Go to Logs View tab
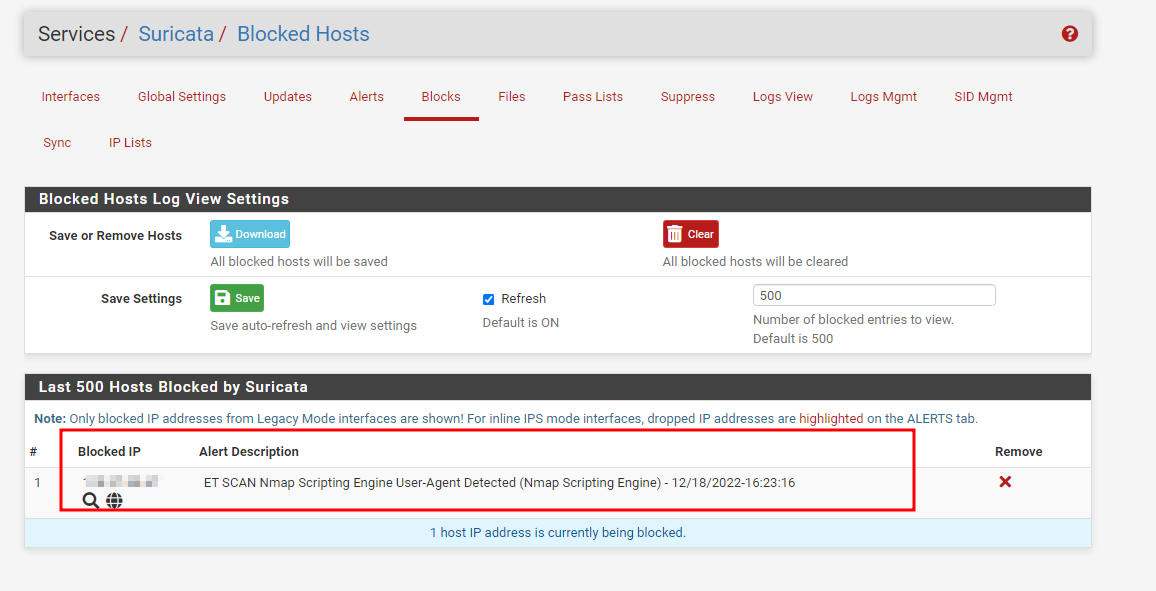This screenshot has width=1156, height=591. tap(782, 97)
